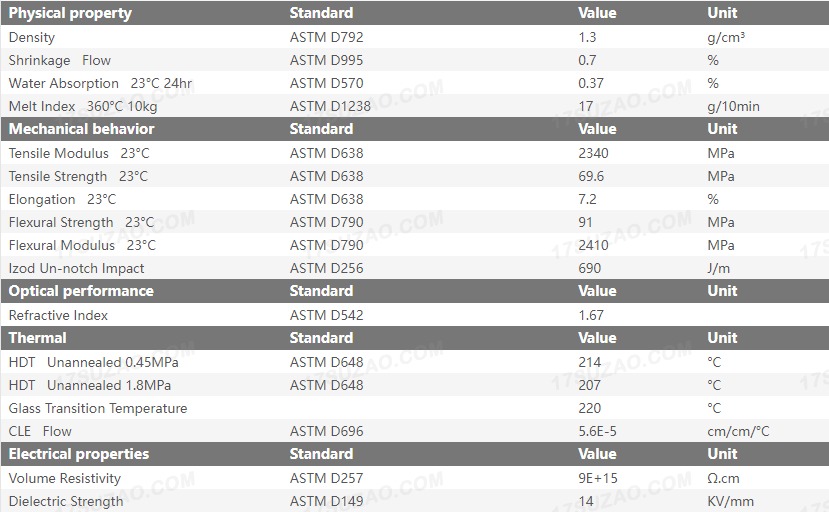Click the g/10min unit cell
The image size is (829, 512).
[x=733, y=106]
